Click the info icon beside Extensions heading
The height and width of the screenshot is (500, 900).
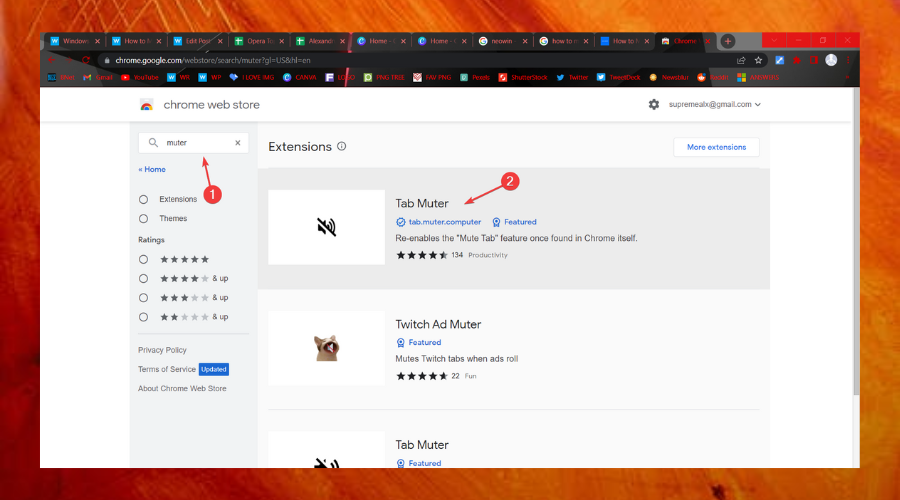point(342,146)
